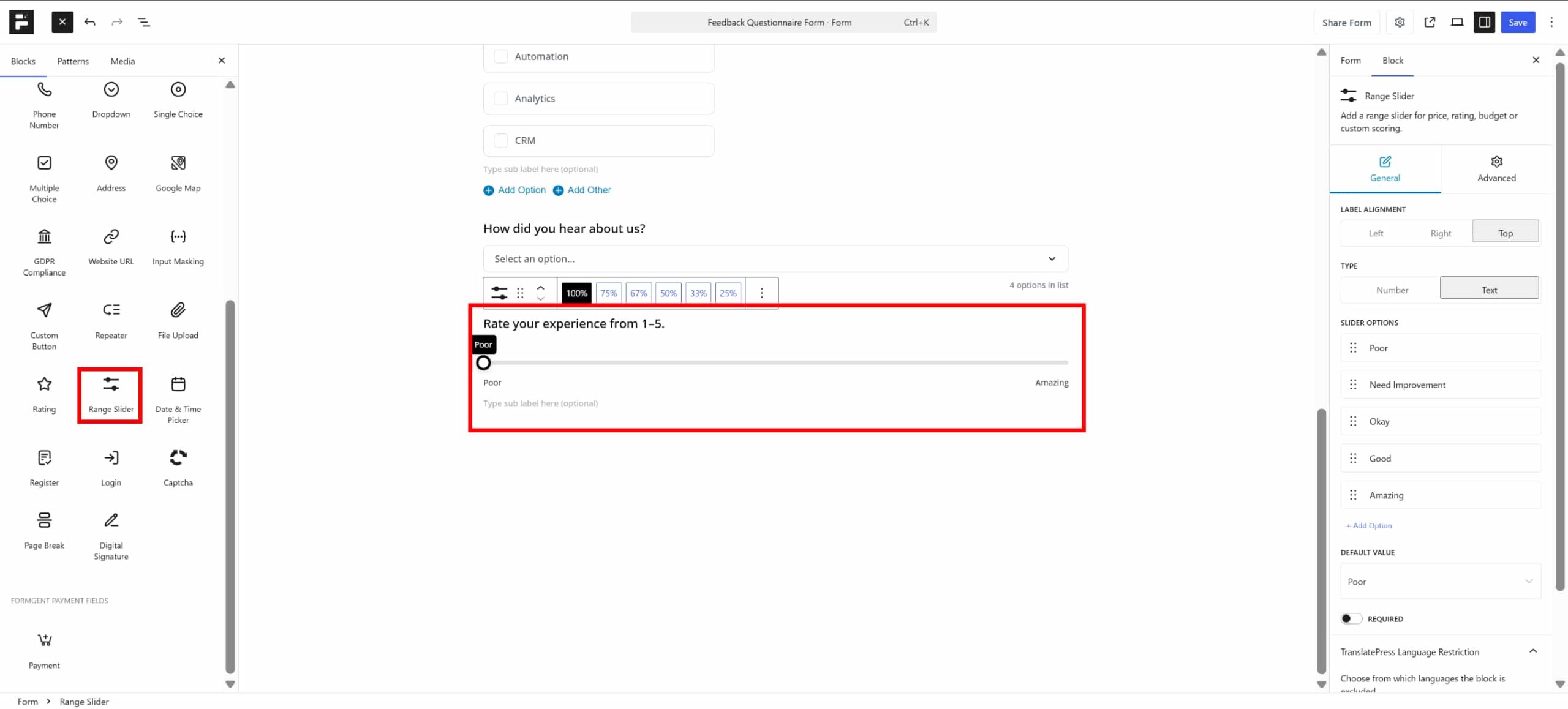Switch to the Form settings tab
1568x709 pixels.
[1350, 60]
